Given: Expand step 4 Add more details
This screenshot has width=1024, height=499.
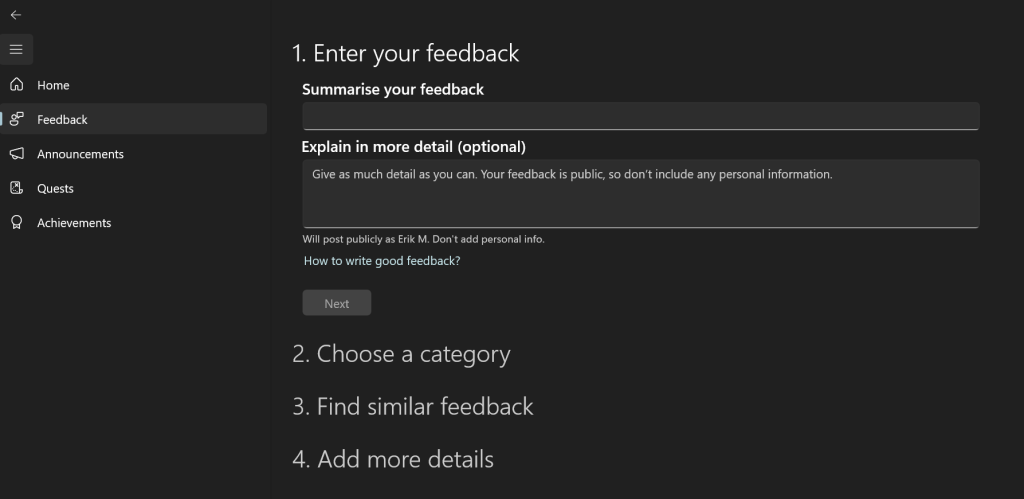Looking at the screenshot, I should pyautogui.click(x=393, y=460).
